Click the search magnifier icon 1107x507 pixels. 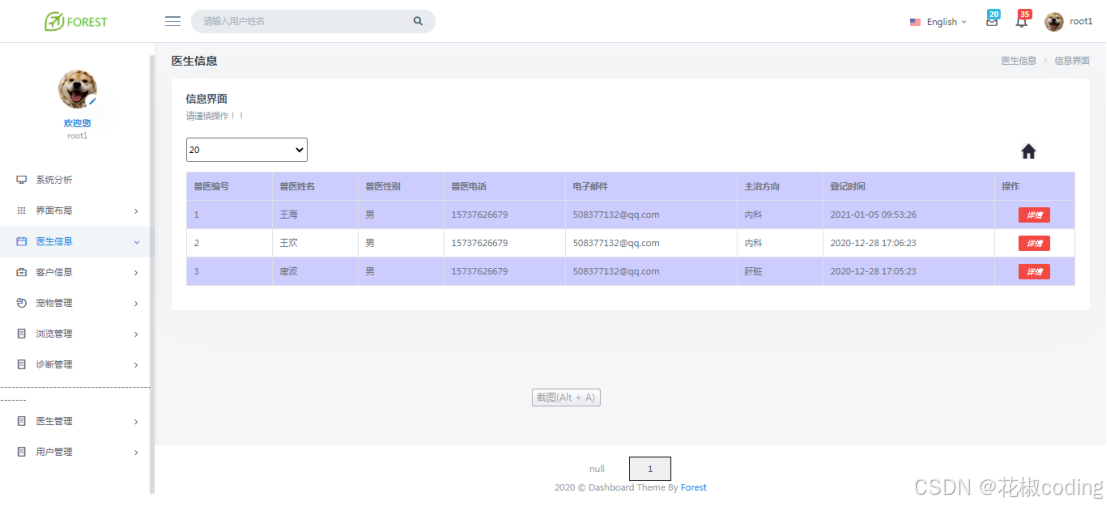pyautogui.click(x=418, y=21)
